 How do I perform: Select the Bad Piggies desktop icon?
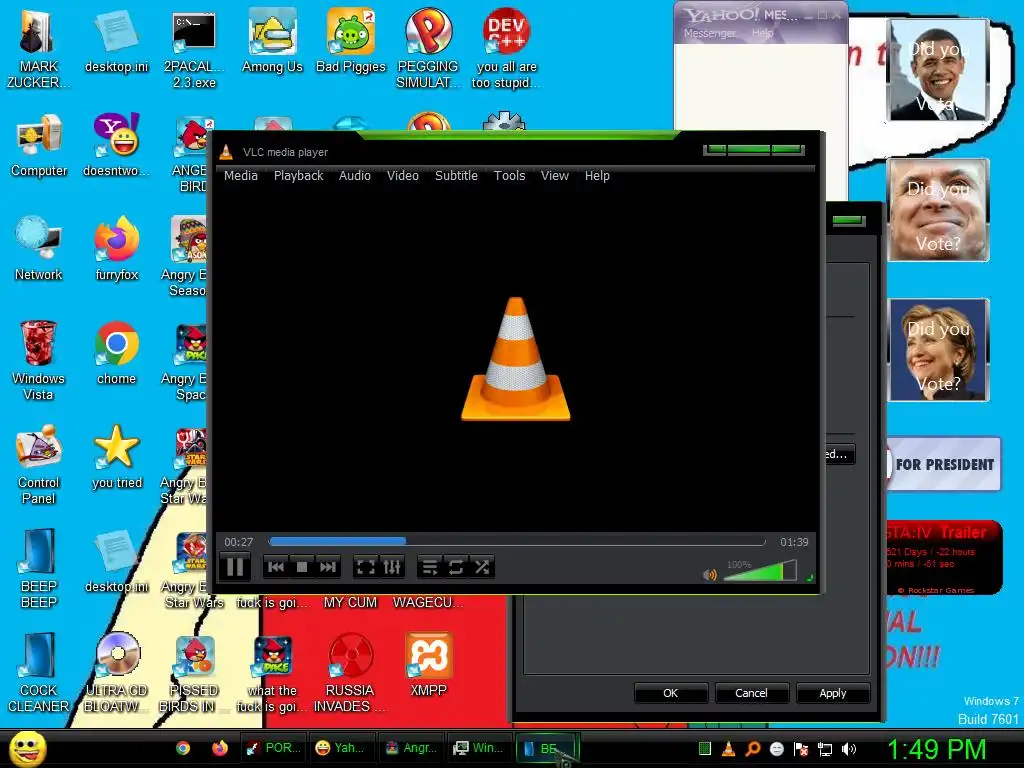click(351, 42)
